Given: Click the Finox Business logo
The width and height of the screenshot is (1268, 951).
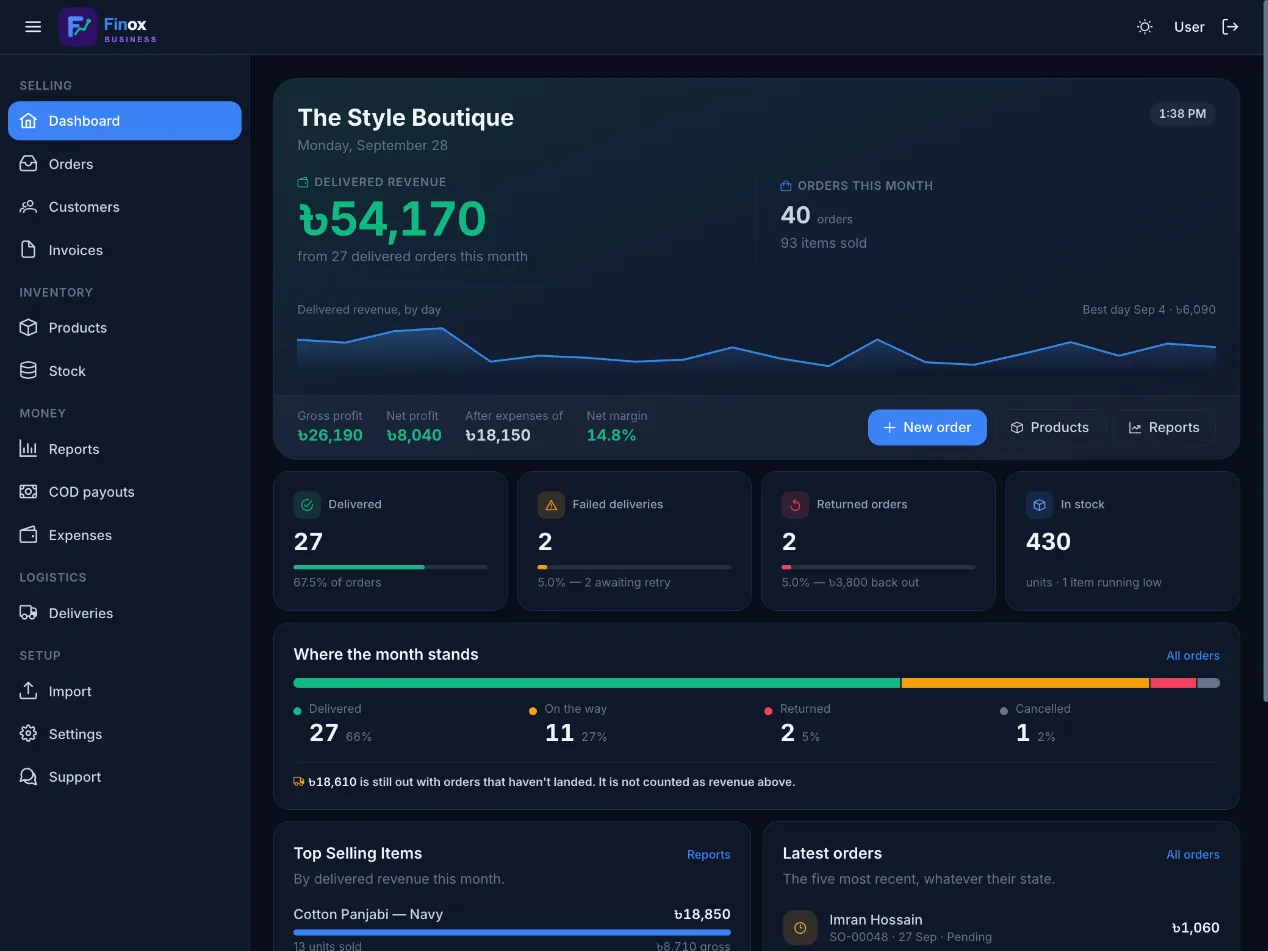Looking at the screenshot, I should pyautogui.click(x=108, y=27).
